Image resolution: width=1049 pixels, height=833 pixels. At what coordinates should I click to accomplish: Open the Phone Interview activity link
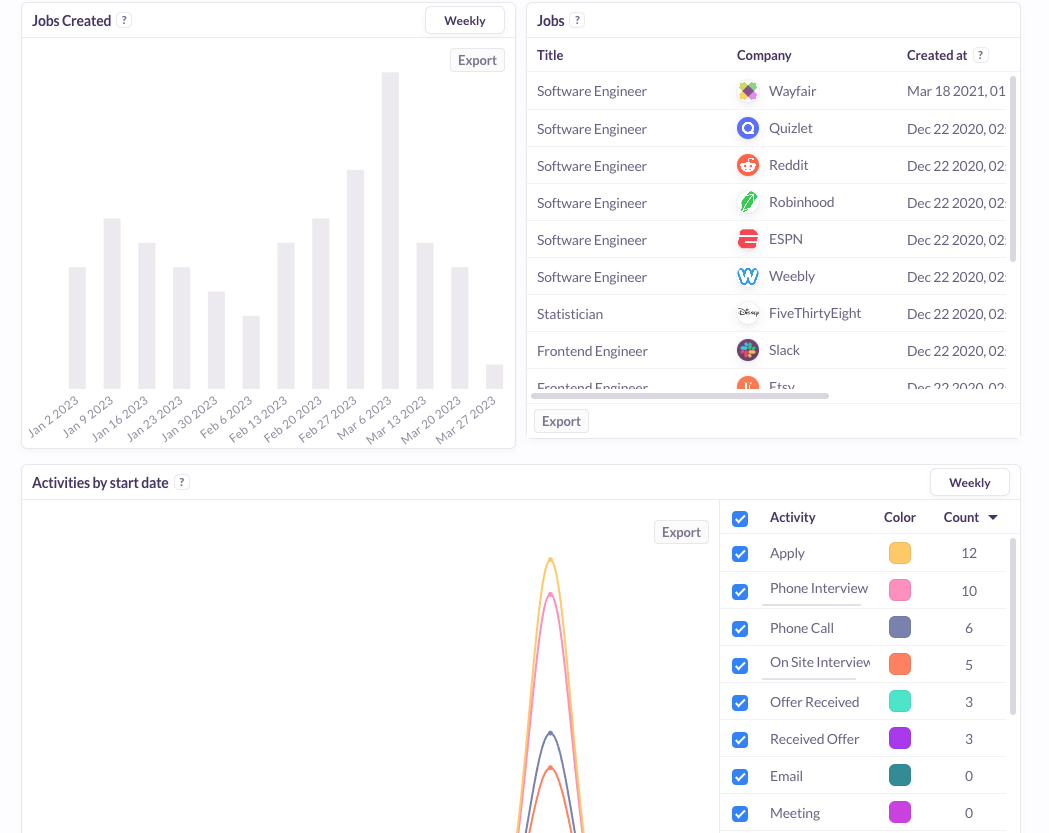point(818,588)
